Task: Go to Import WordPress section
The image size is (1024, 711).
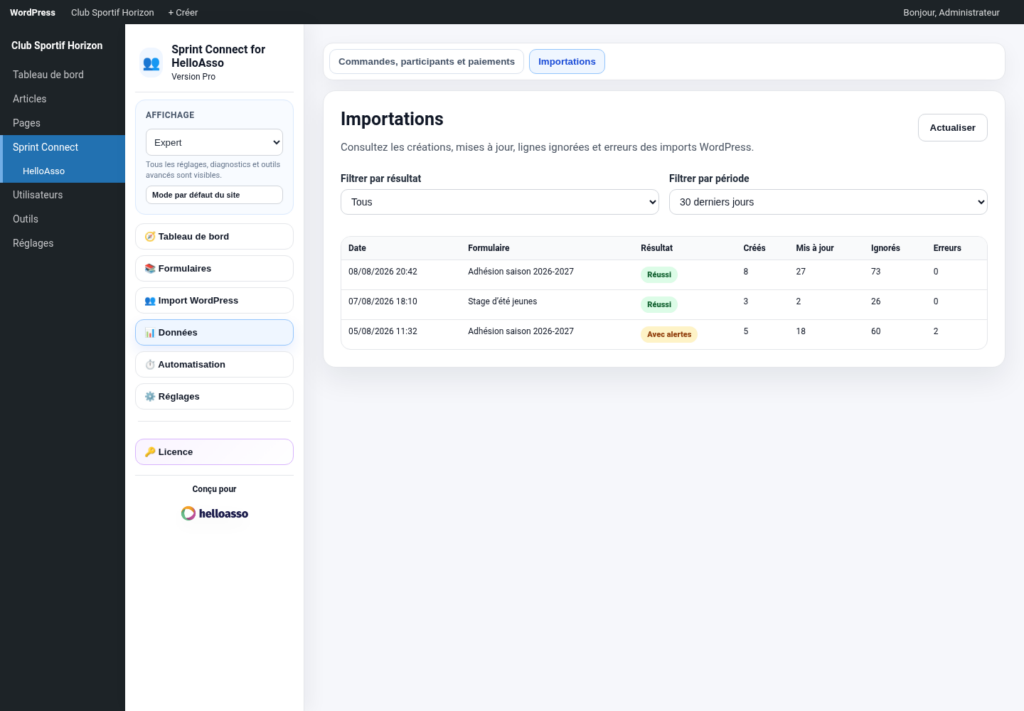Action: (x=214, y=300)
